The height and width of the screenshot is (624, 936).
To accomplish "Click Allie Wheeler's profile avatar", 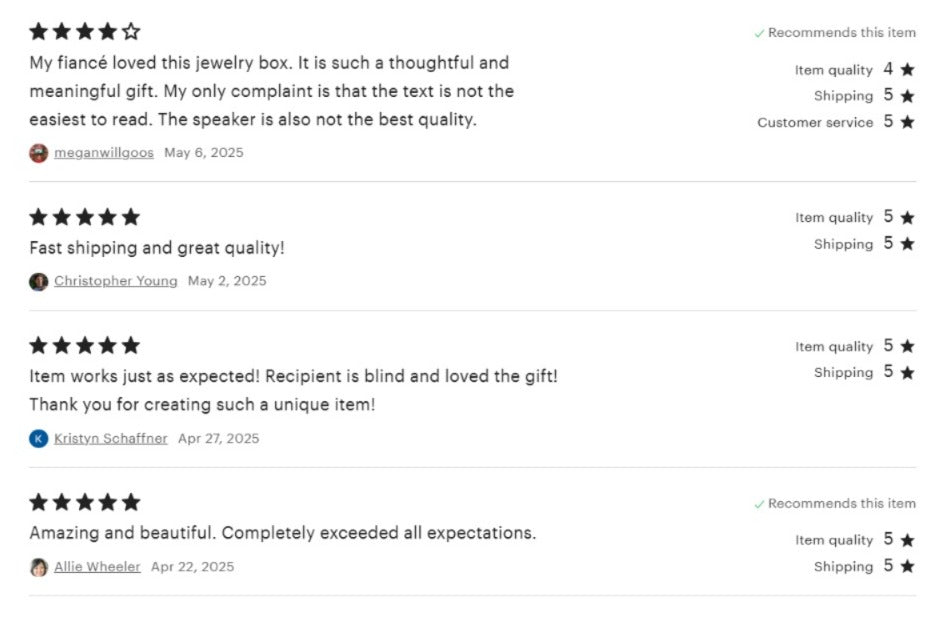I will [39, 567].
